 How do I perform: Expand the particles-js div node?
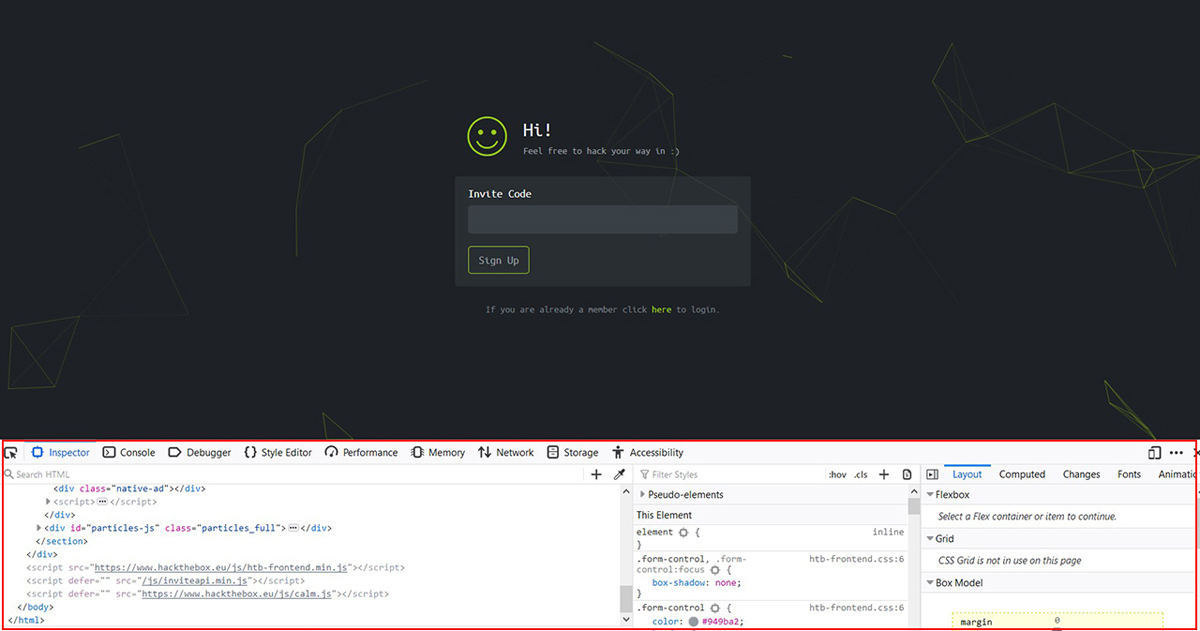coord(39,528)
